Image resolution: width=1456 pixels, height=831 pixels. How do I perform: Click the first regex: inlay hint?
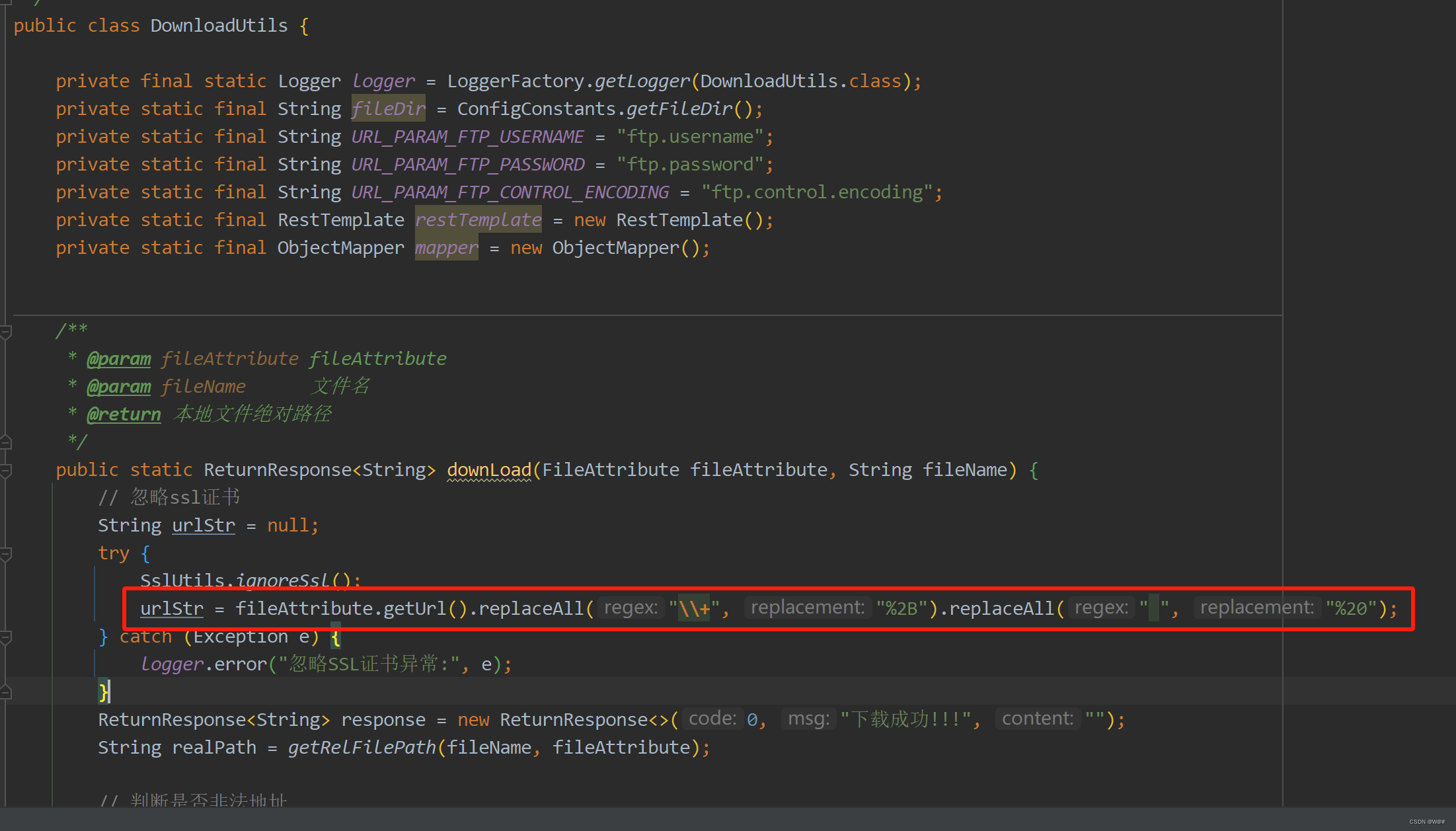[631, 608]
